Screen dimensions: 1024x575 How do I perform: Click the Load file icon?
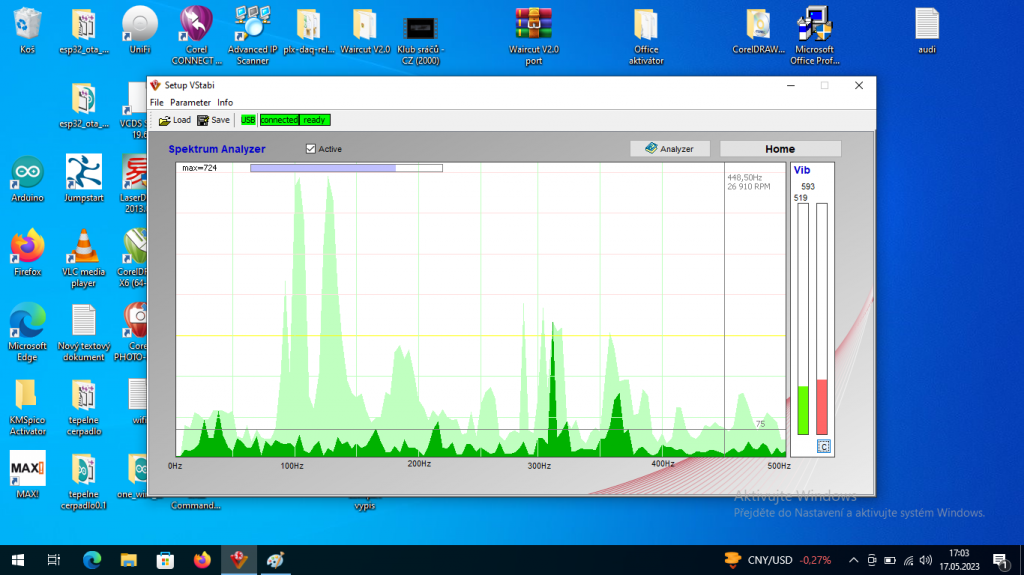tap(165, 120)
